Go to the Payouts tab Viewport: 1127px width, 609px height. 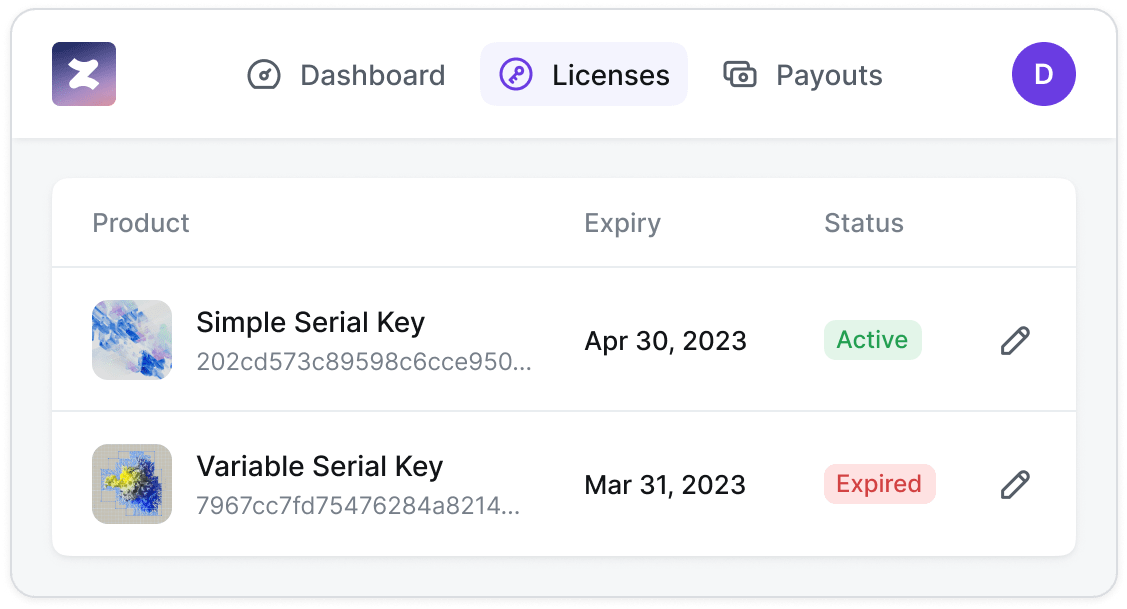(802, 75)
